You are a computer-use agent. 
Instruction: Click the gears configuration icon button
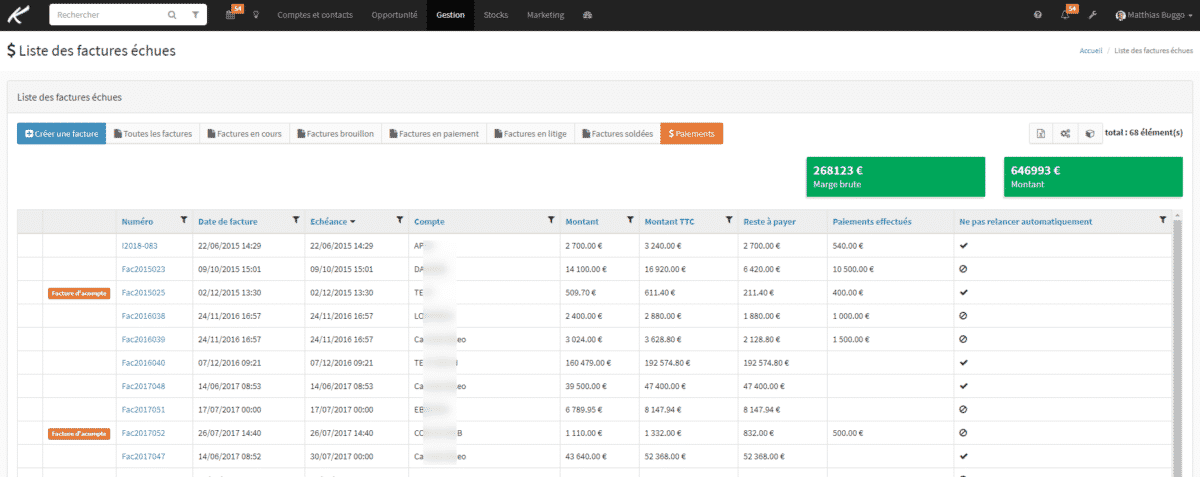coord(1066,133)
